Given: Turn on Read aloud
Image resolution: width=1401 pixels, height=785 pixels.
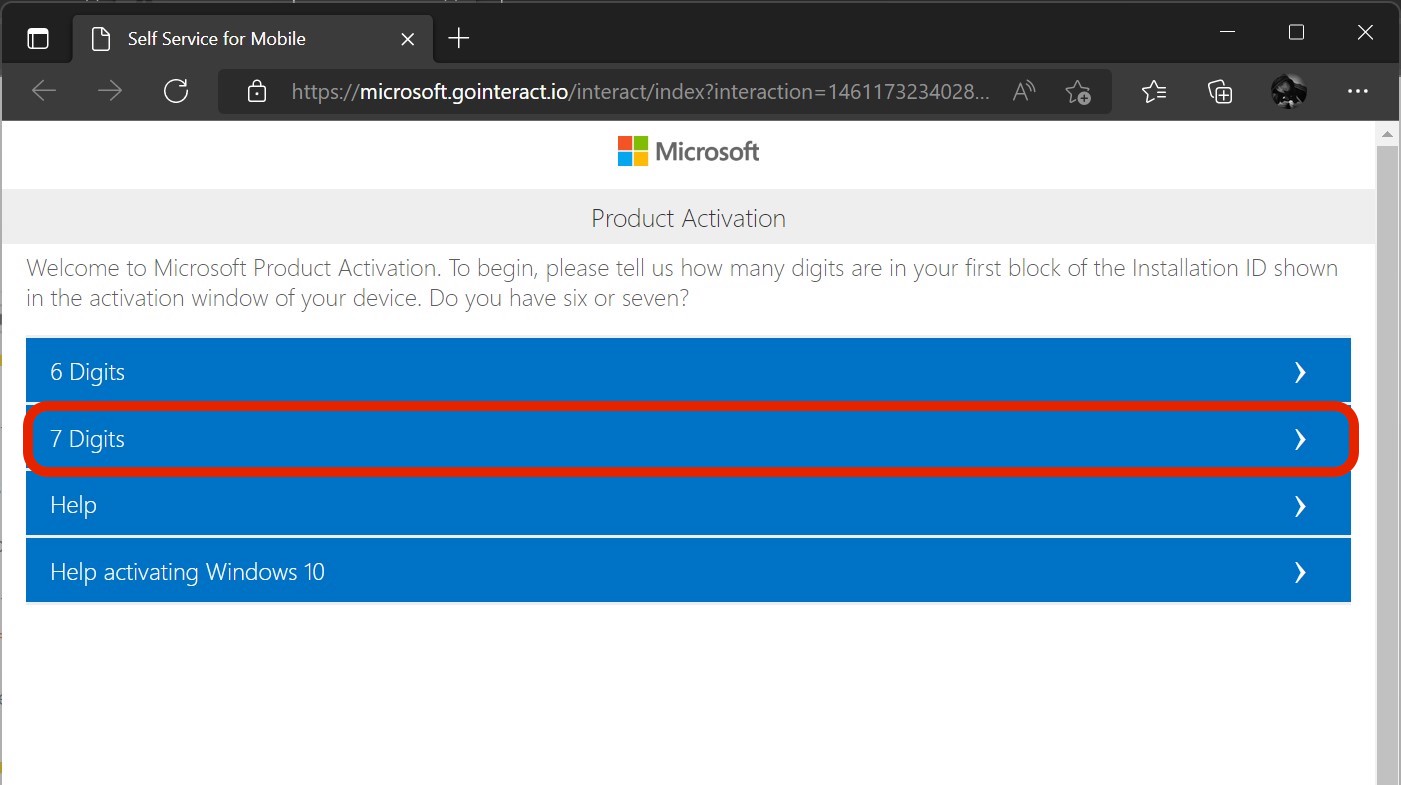Looking at the screenshot, I should coord(1023,92).
